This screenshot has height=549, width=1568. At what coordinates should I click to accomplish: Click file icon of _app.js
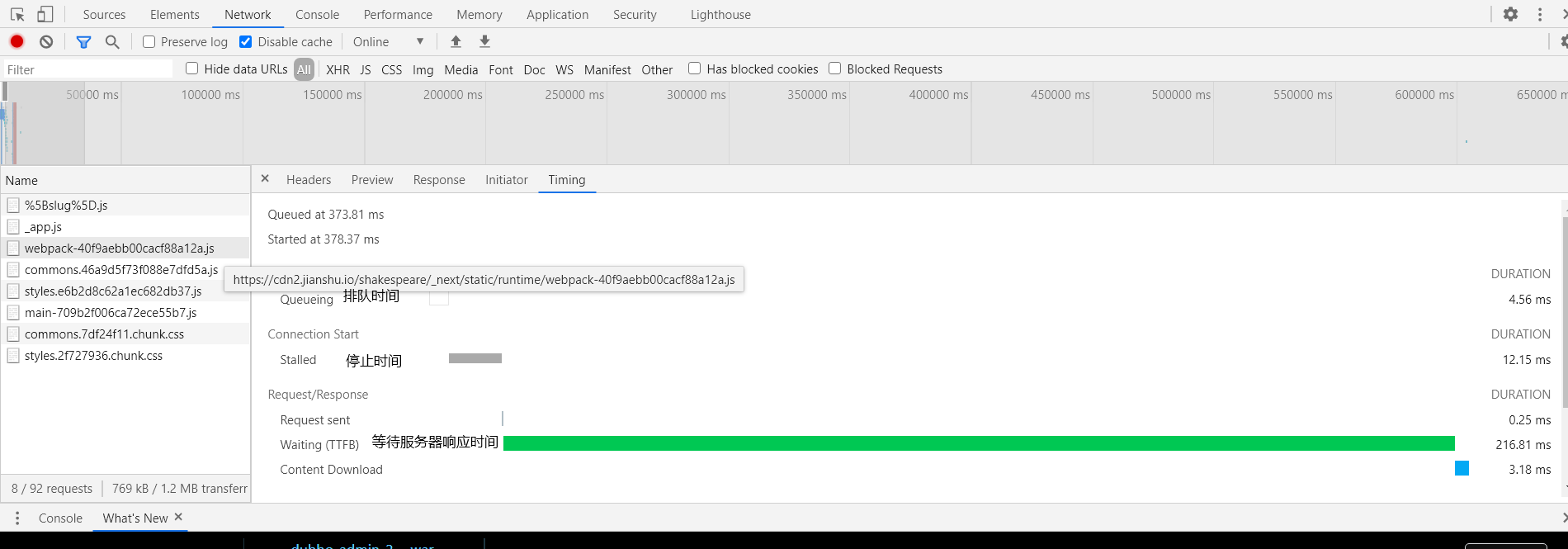point(13,226)
